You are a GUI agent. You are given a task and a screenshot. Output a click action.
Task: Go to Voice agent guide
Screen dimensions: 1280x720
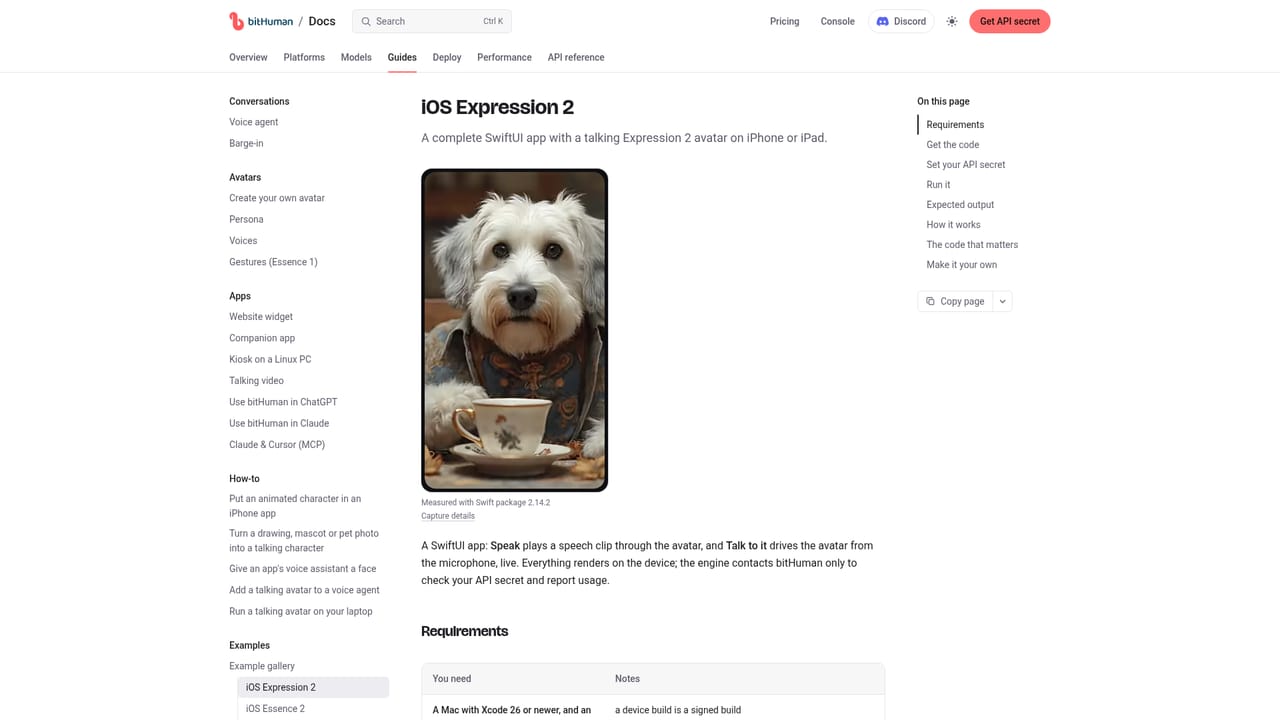pos(254,122)
